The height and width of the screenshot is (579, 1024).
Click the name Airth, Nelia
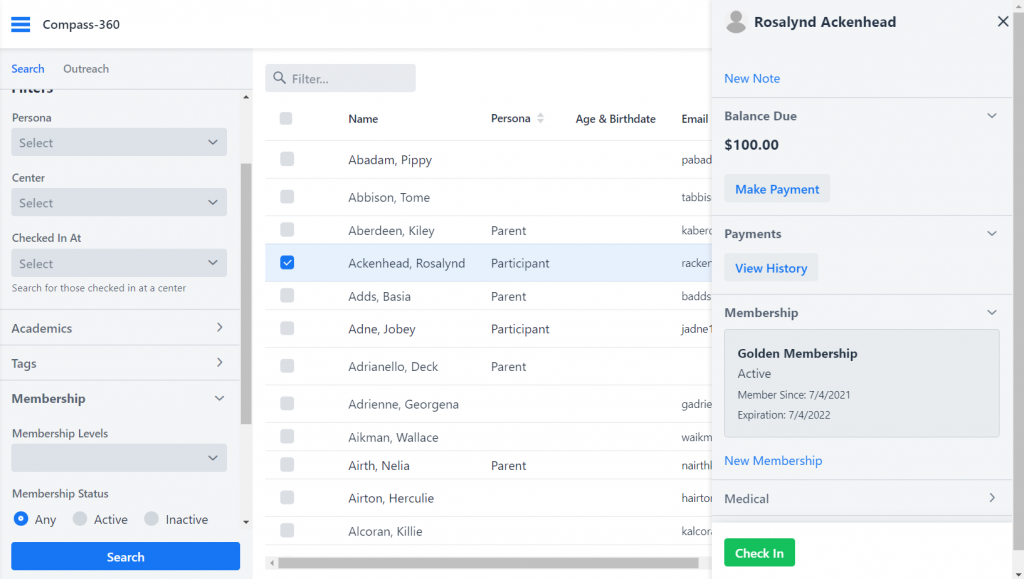tap(379, 465)
